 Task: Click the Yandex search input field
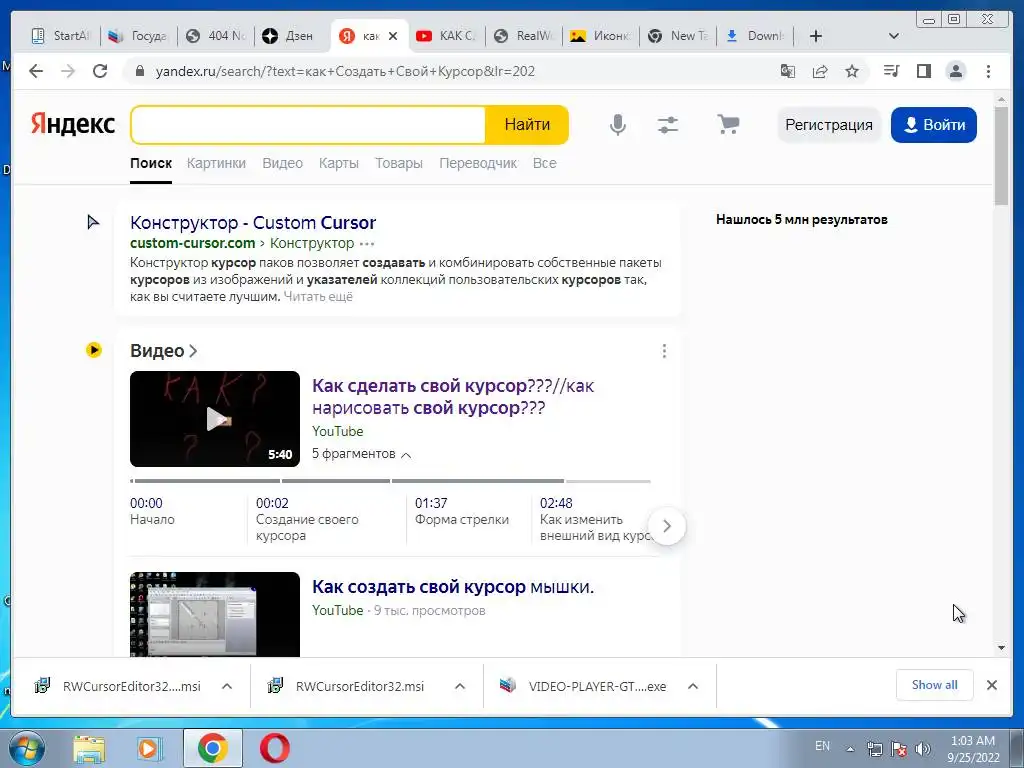click(308, 124)
